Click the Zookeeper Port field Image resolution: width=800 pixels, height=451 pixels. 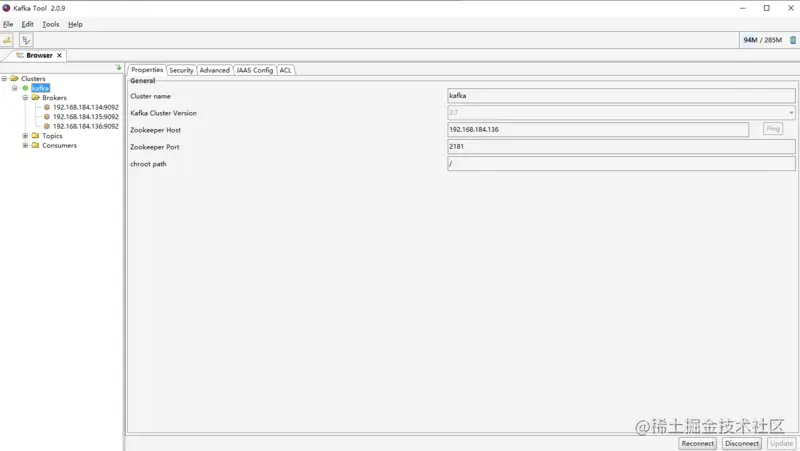[x=621, y=146]
